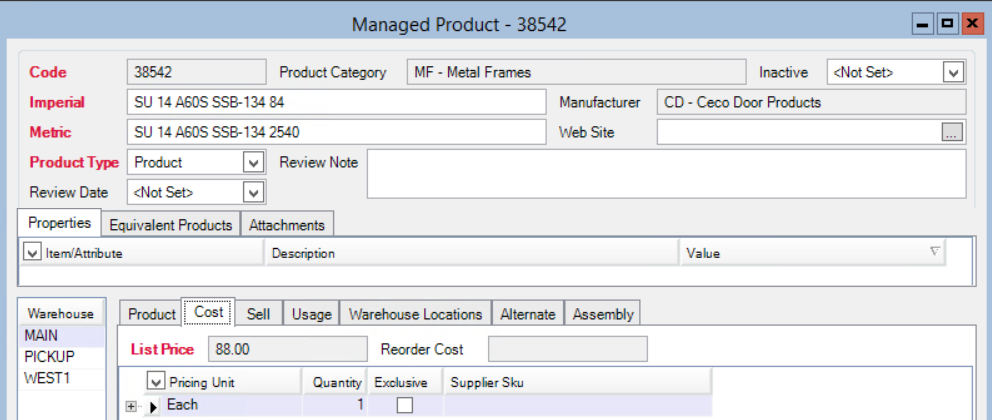
Task: Select the PICKUP warehouse
Action: (x=49, y=357)
